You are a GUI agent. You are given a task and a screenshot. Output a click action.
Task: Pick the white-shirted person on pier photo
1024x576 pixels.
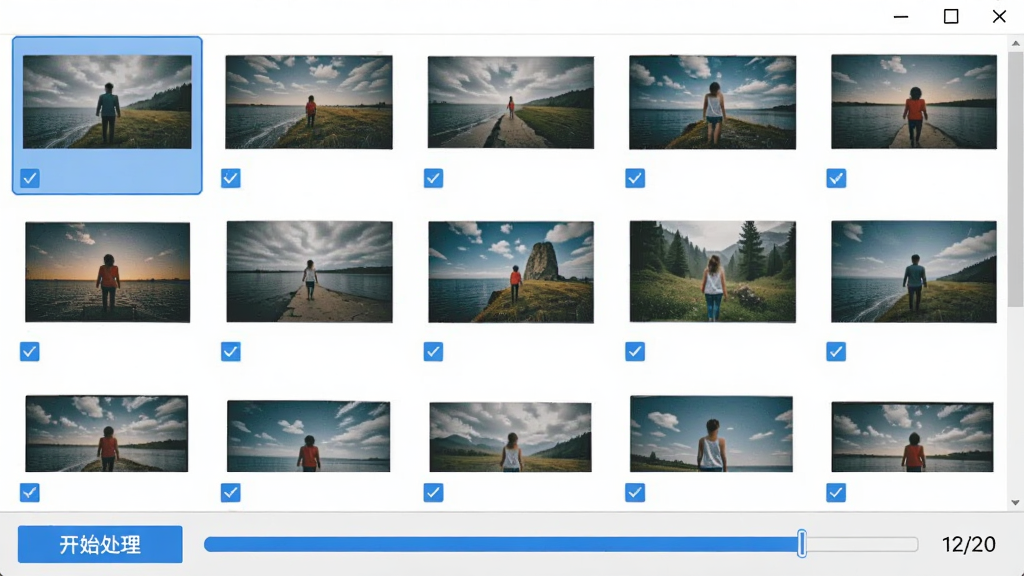pos(310,272)
